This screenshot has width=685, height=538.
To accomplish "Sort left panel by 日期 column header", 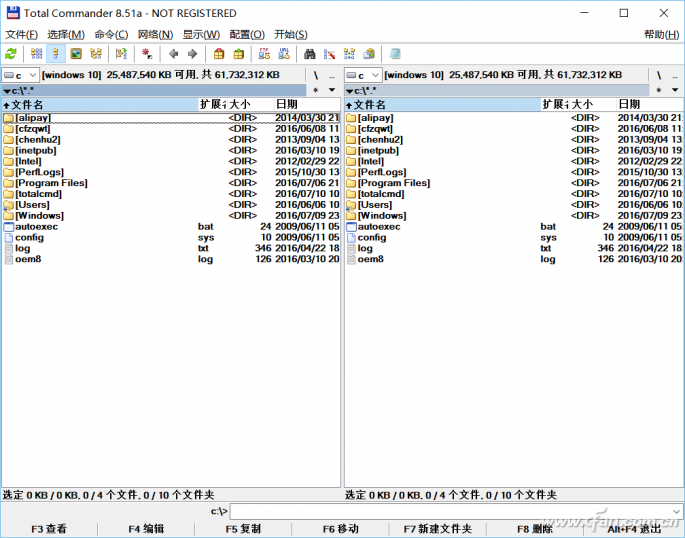I will (307, 104).
